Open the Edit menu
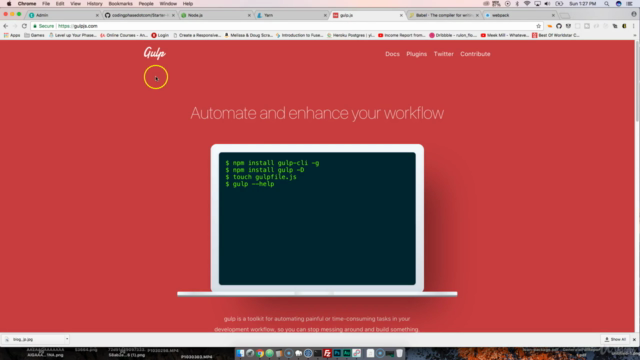Viewport: 640px width, 360px height. click(60, 4)
